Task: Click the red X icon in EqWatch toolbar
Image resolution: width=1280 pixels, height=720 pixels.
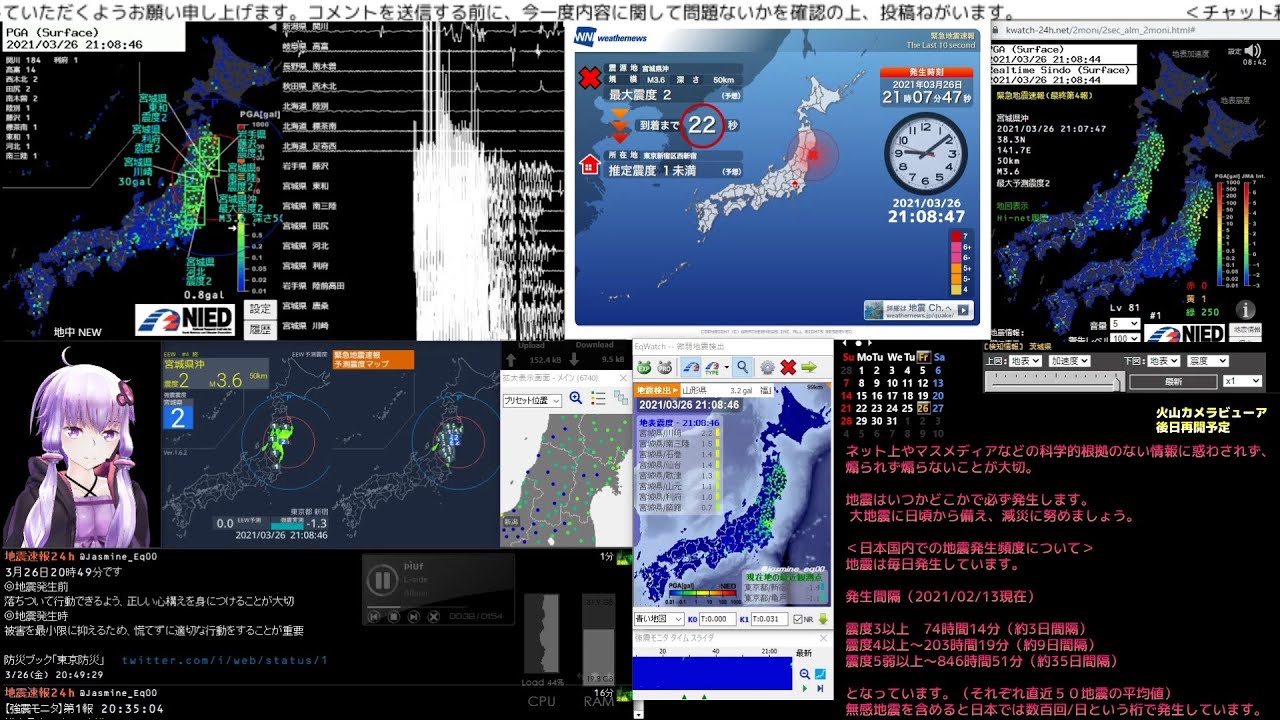Action: click(788, 367)
